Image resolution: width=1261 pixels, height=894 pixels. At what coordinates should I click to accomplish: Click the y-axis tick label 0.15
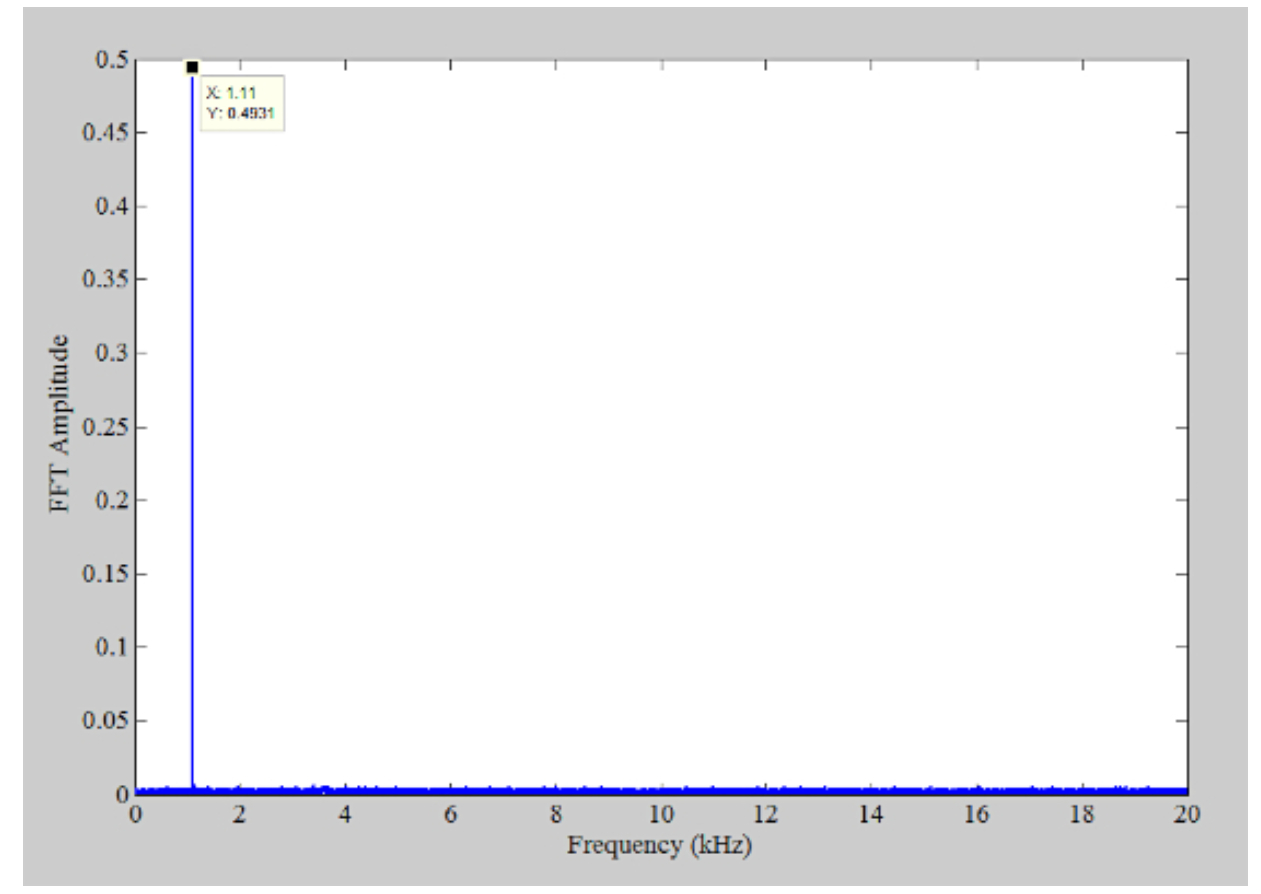pyautogui.click(x=105, y=574)
